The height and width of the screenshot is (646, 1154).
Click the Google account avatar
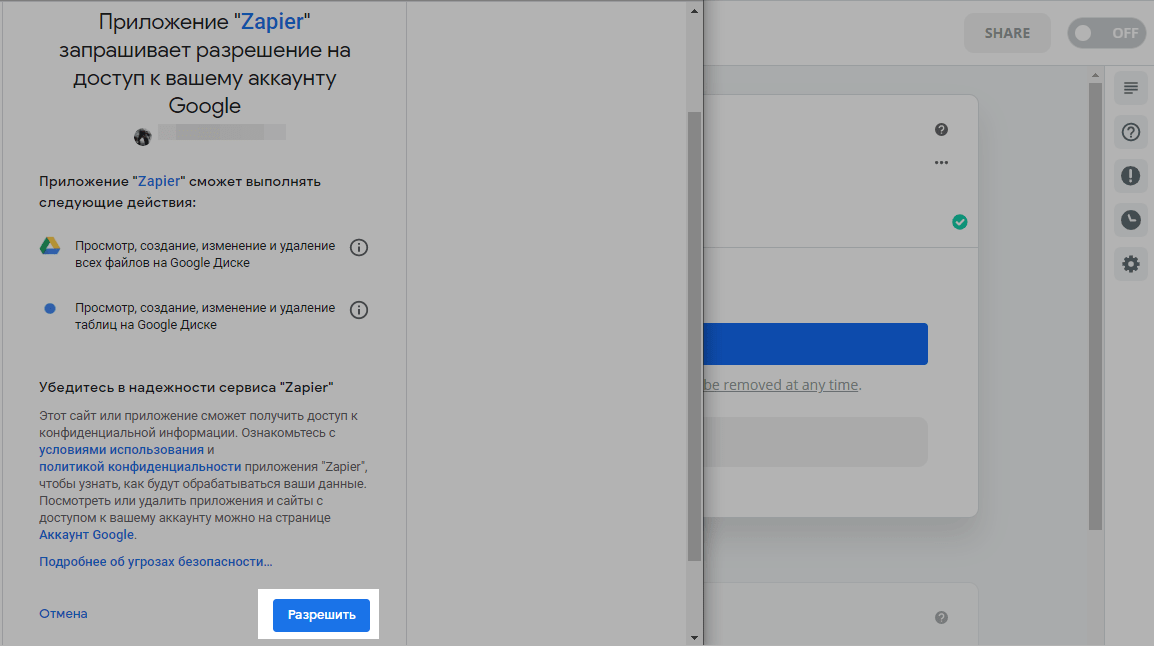click(x=143, y=136)
